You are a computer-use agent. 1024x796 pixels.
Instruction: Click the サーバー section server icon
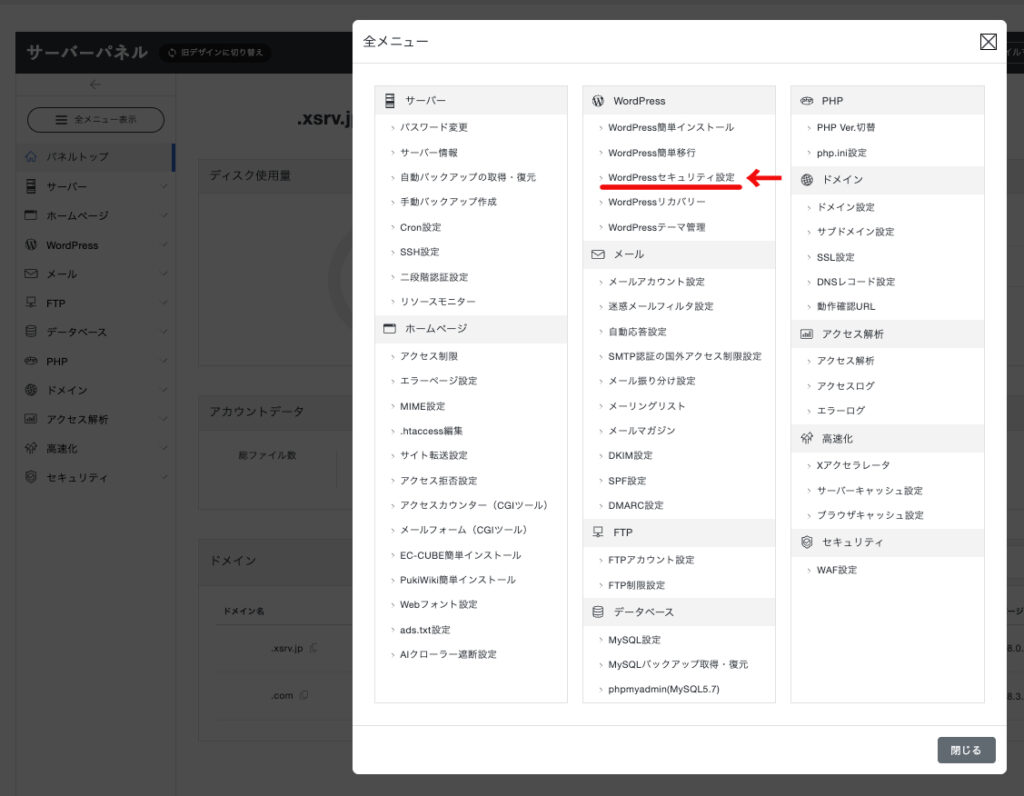tap(390, 101)
